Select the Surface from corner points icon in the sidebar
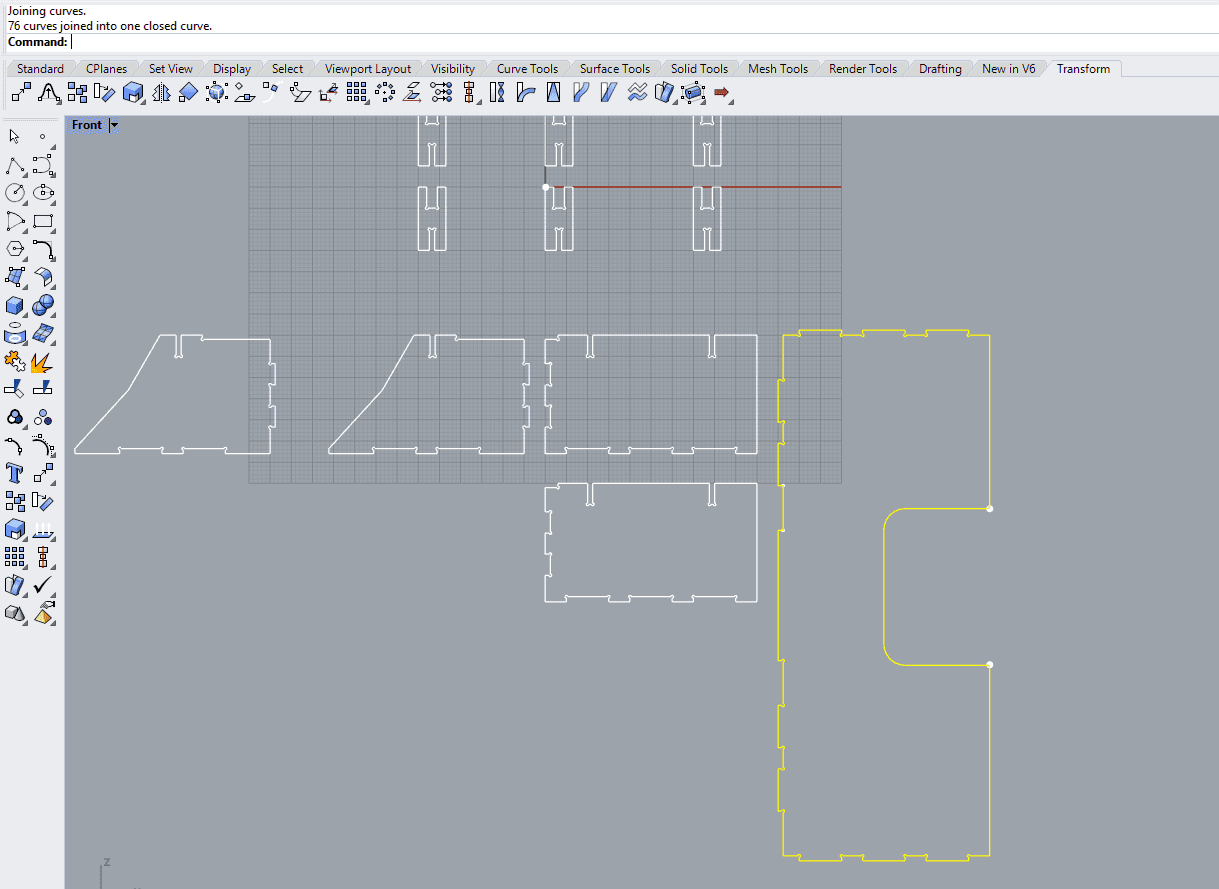 click(15, 277)
